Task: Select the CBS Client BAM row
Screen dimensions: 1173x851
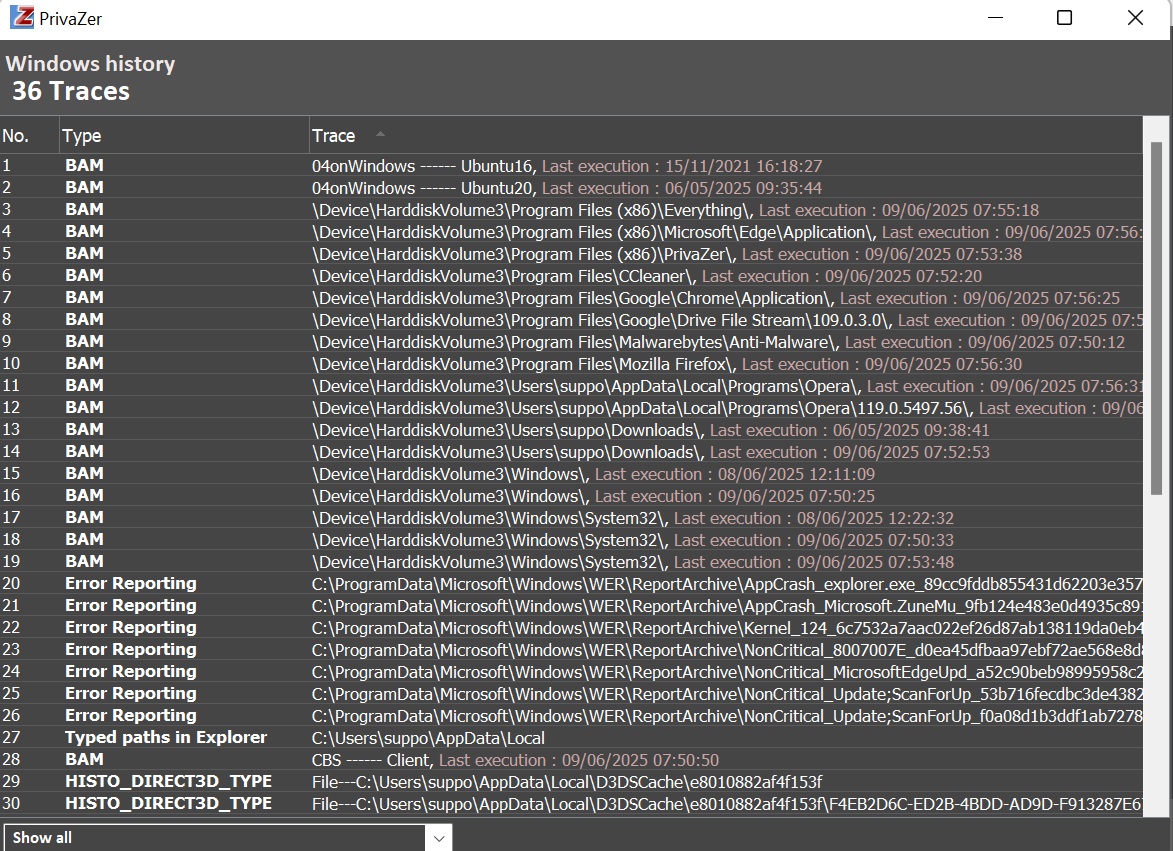Action: tap(514, 760)
